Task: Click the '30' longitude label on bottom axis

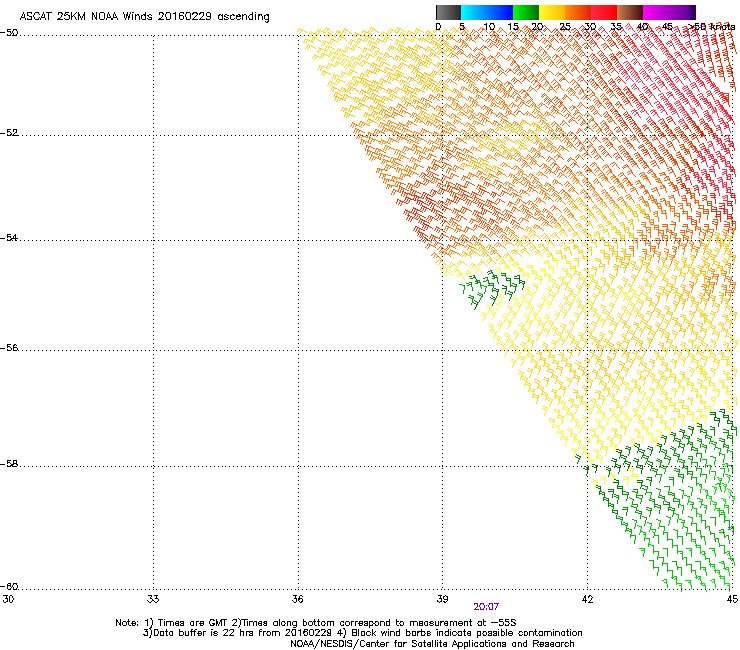Action: (x=8, y=599)
